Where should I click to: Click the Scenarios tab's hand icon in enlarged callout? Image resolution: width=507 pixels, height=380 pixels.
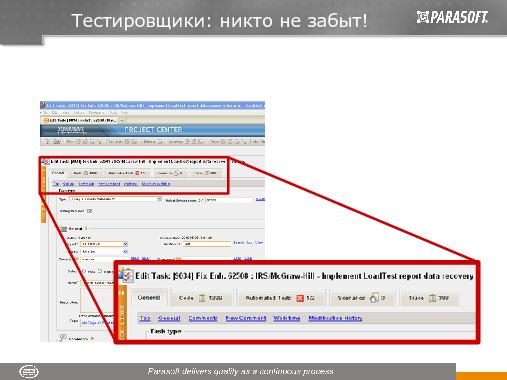tap(374, 298)
